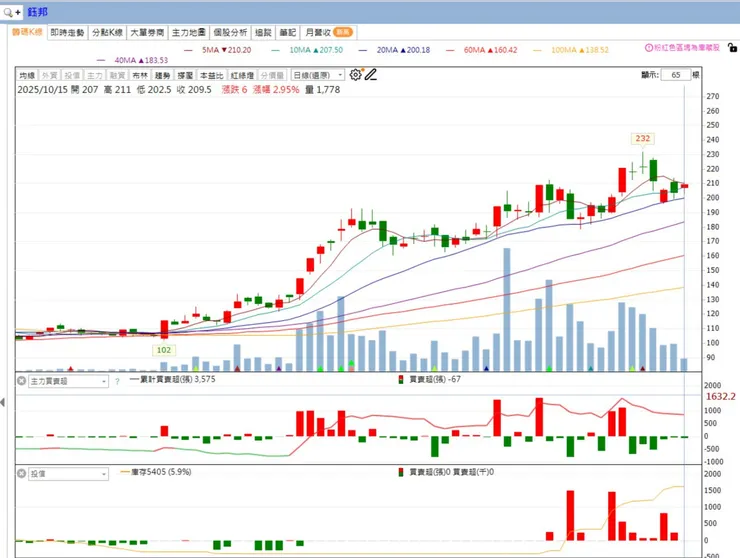Open chart settings gear icon
The height and width of the screenshot is (558, 740).
pyautogui.click(x=355, y=75)
